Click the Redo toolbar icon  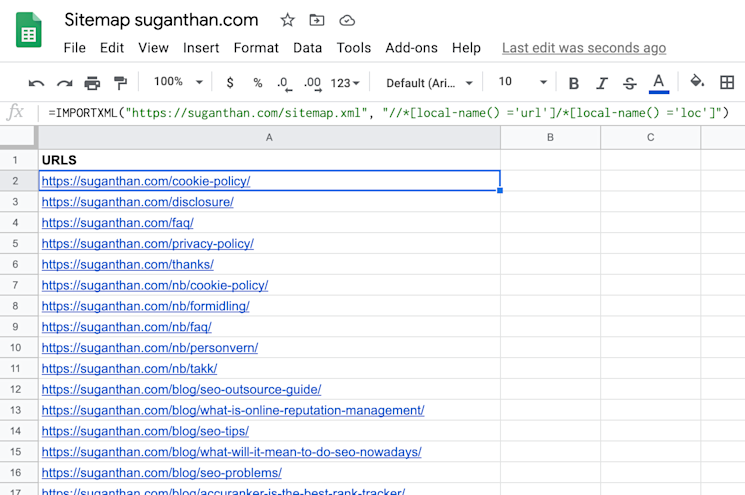65,84
